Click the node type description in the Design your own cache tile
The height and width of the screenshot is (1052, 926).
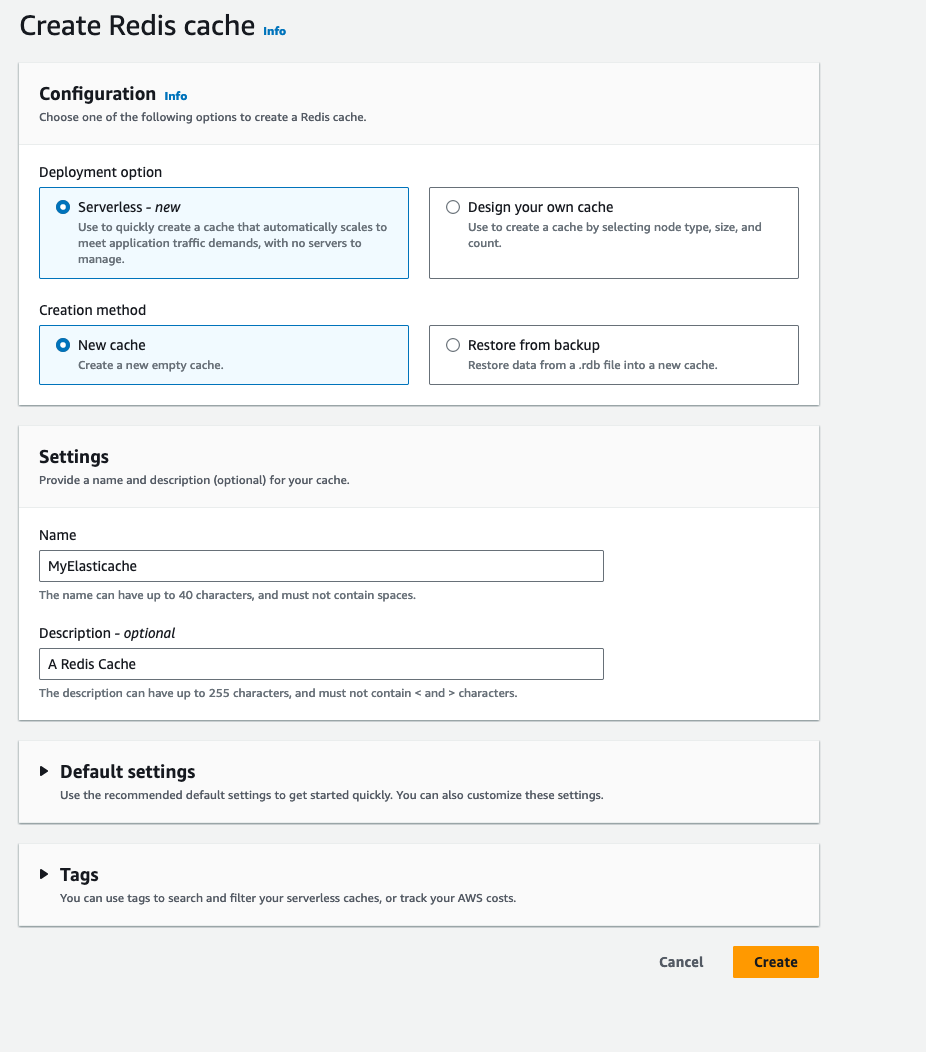point(614,235)
